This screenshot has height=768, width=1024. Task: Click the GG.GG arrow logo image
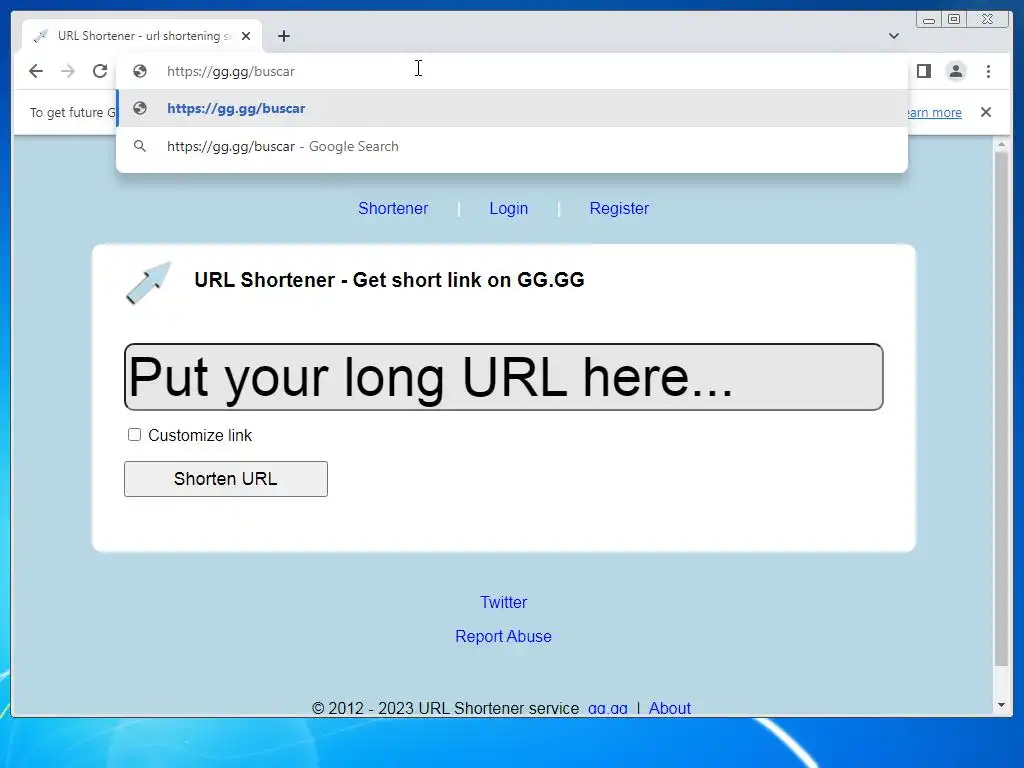149,283
